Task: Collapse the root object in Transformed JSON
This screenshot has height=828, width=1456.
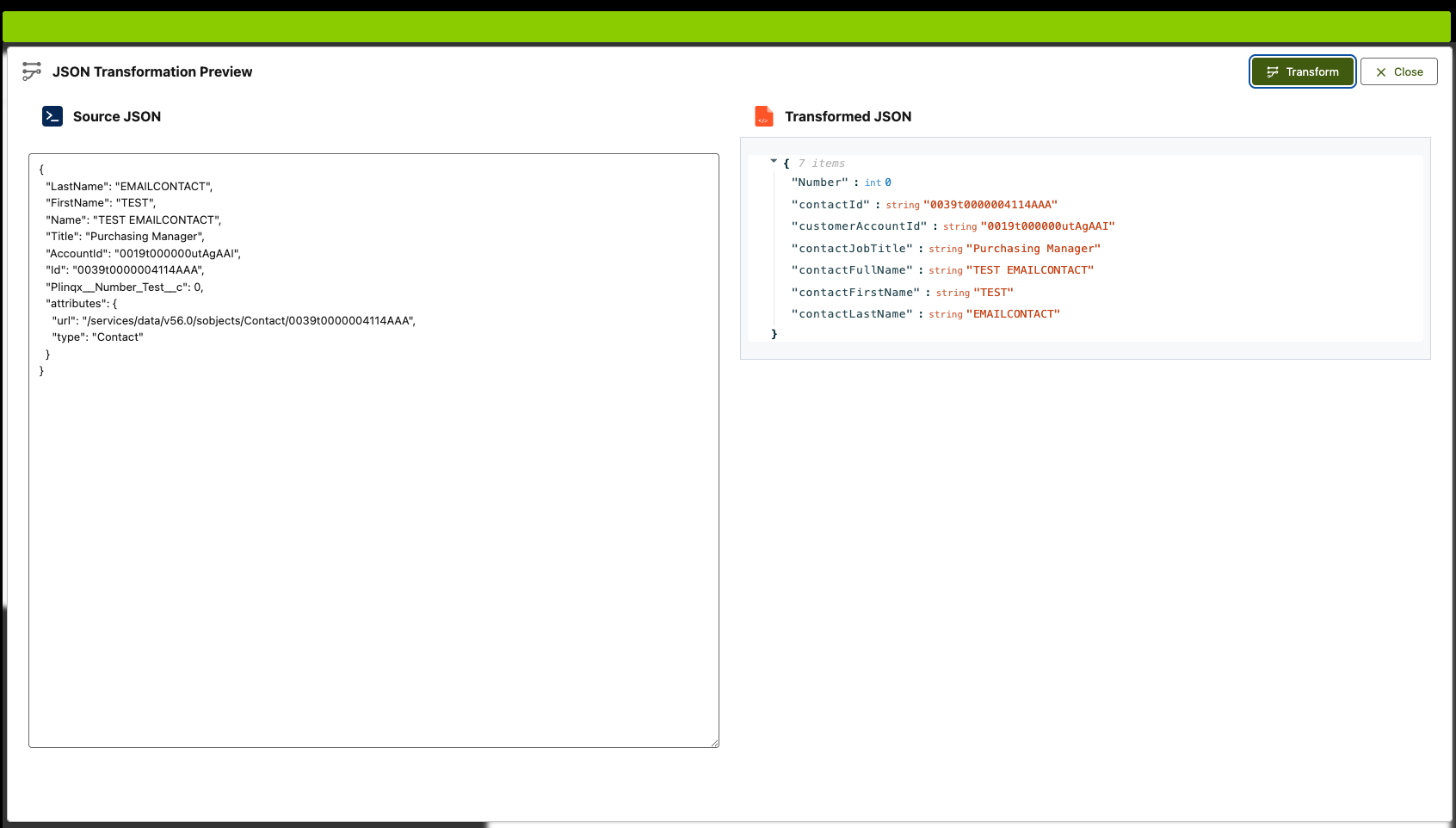Action: pos(774,162)
